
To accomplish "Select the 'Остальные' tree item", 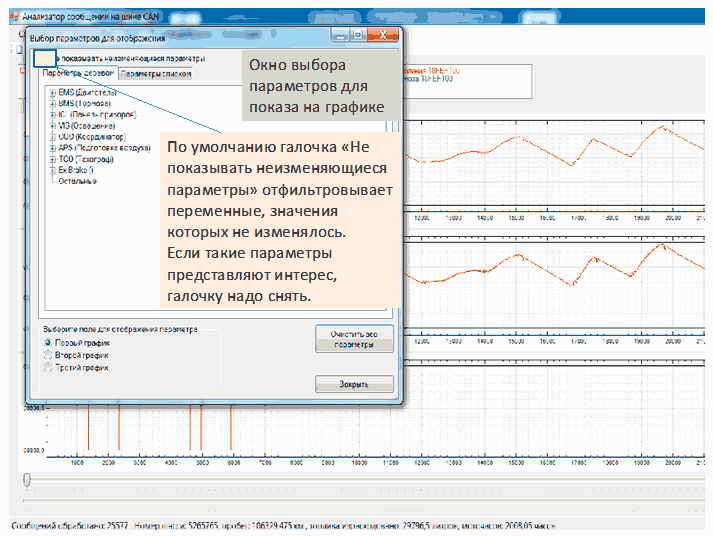I will click(x=77, y=182).
